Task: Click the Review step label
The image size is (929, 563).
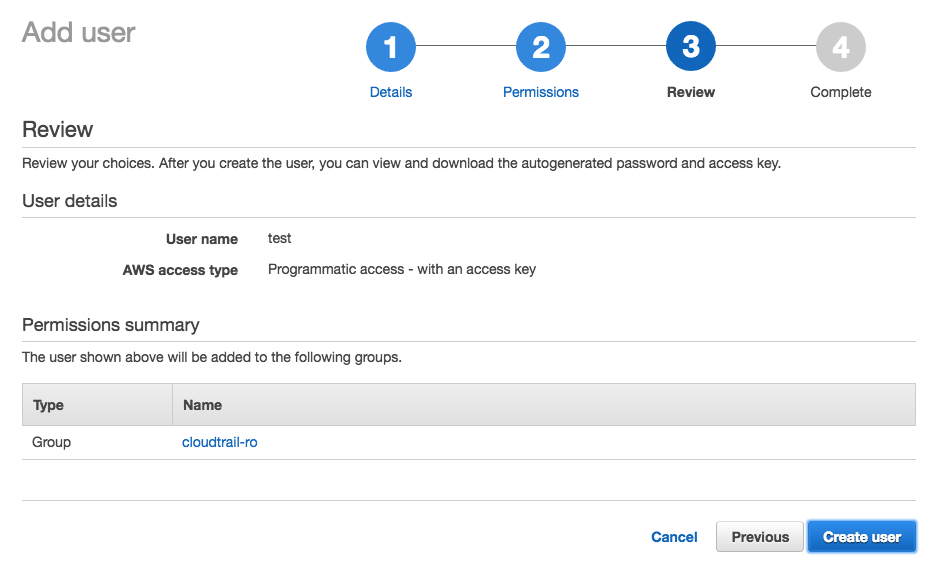Action: tap(690, 92)
